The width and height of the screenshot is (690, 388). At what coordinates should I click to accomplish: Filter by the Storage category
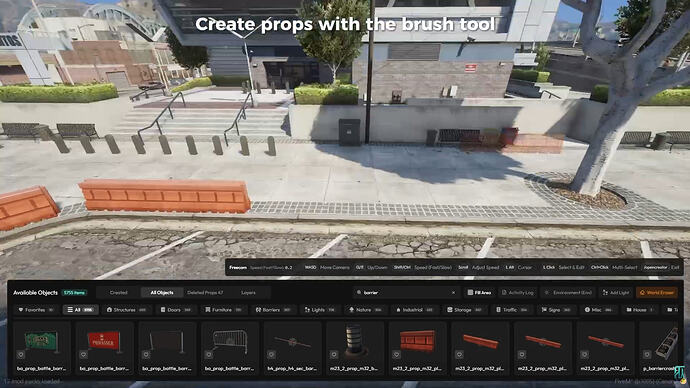(x=464, y=310)
